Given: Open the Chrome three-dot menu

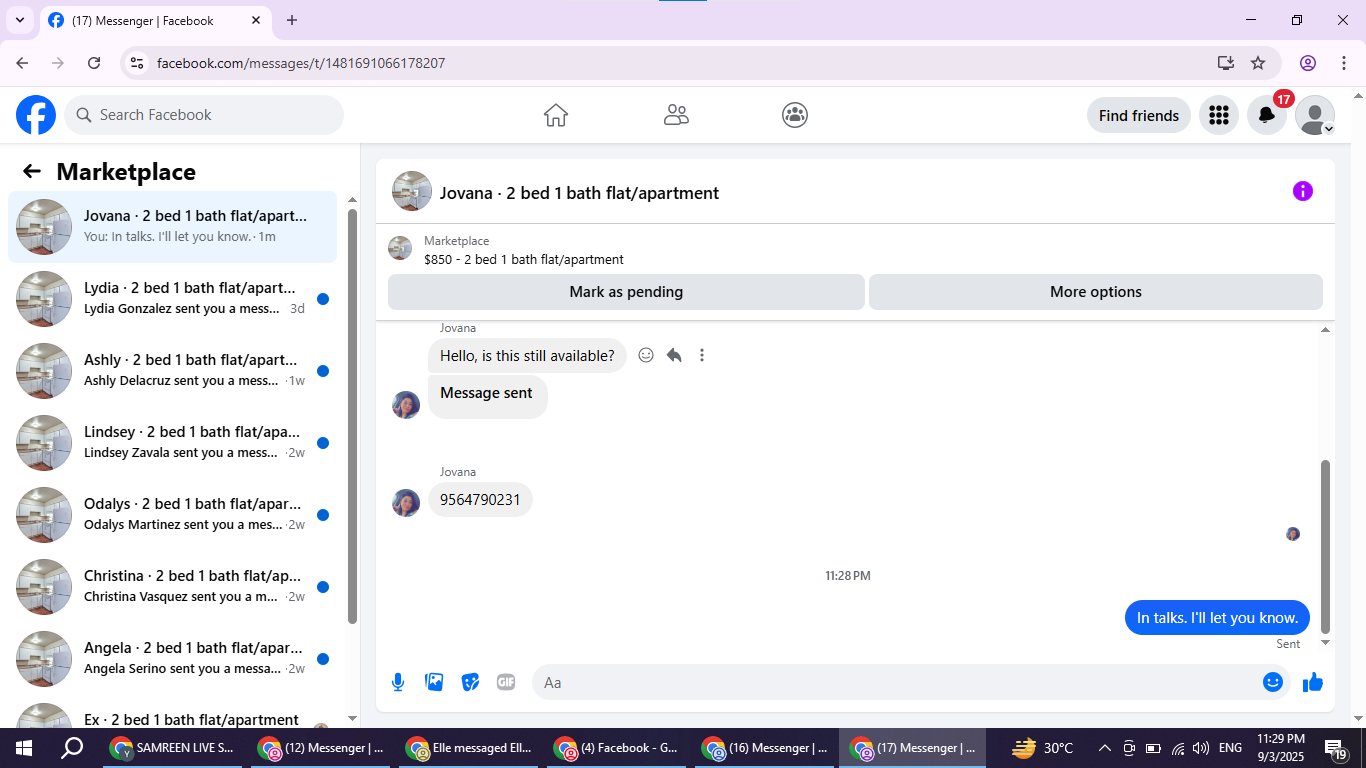Looking at the screenshot, I should [1343, 63].
